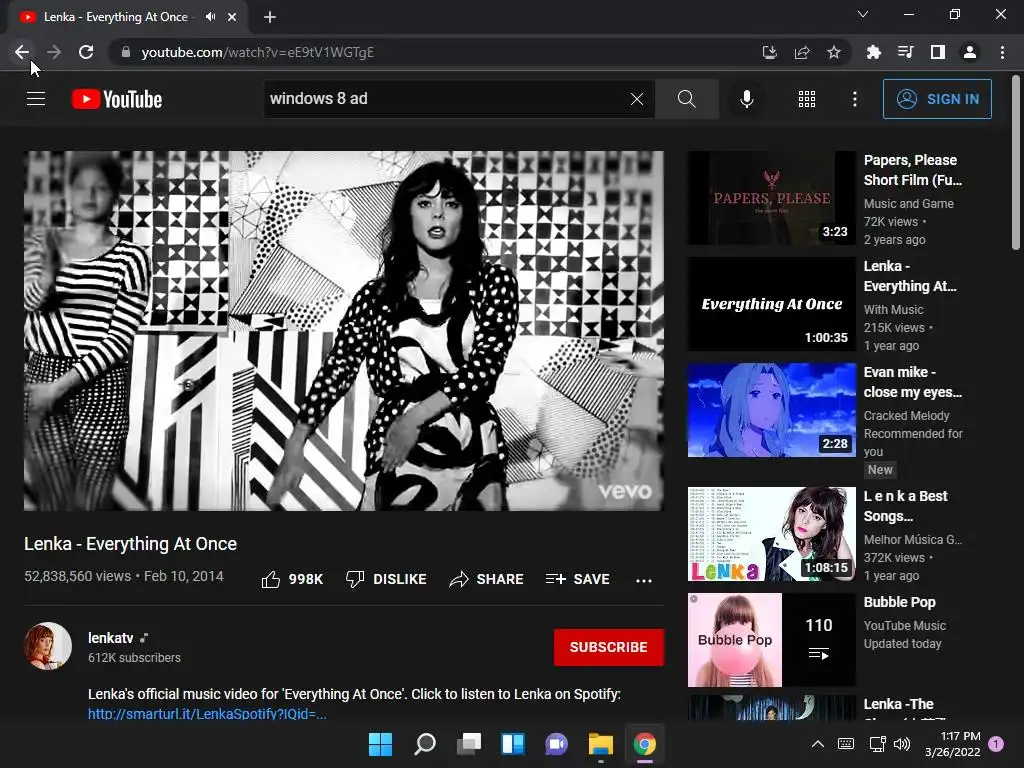Sign in to YouTube
The height and width of the screenshot is (768, 1024).
pos(936,99)
